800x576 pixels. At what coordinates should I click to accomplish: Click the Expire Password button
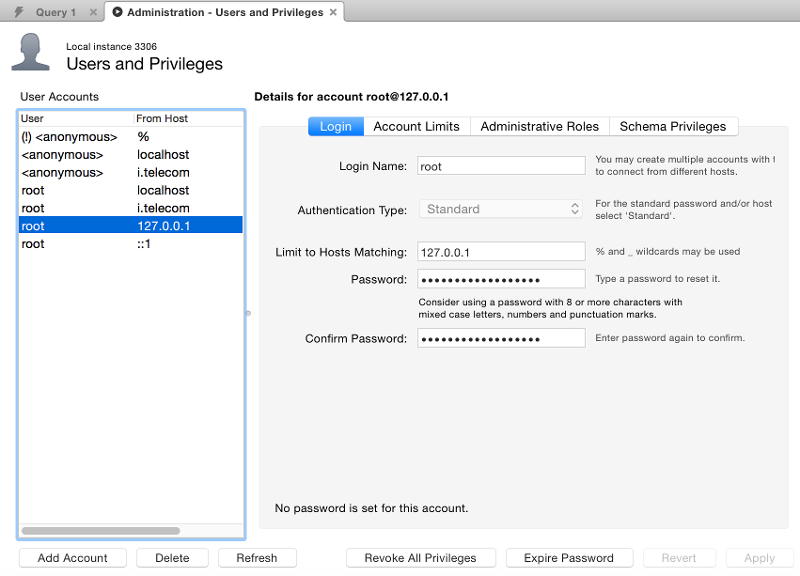[569, 557]
